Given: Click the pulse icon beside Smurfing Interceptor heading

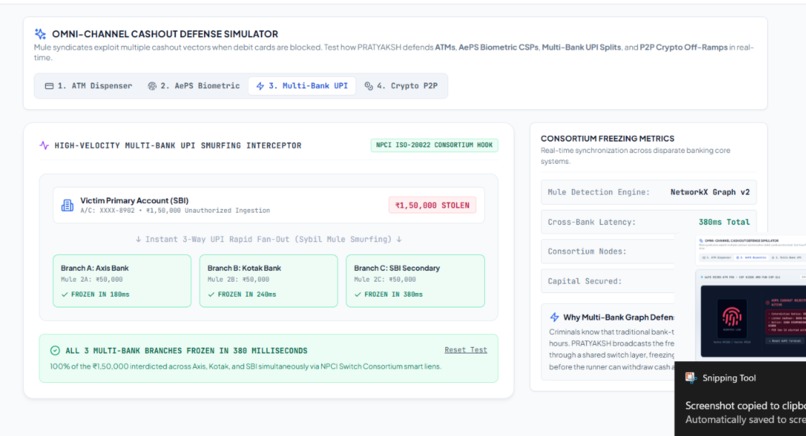Looking at the screenshot, I should click(44, 146).
